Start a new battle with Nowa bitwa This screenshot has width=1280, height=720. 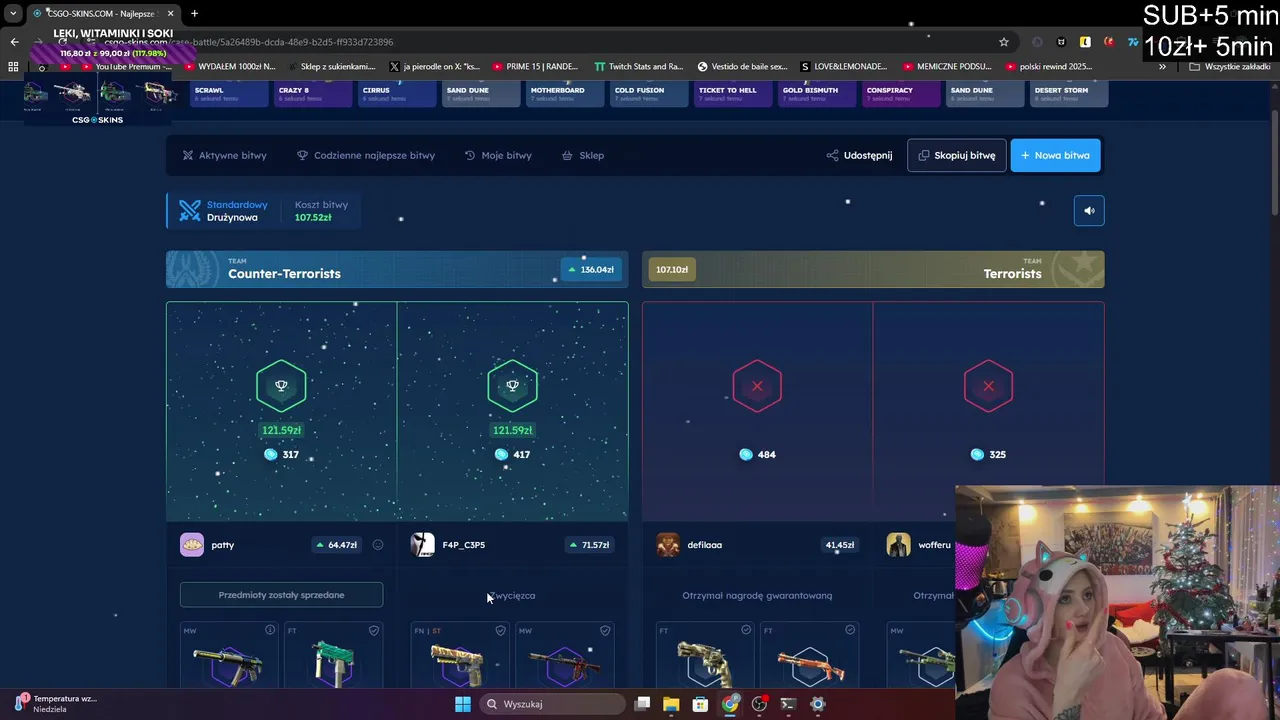pyautogui.click(x=1055, y=155)
